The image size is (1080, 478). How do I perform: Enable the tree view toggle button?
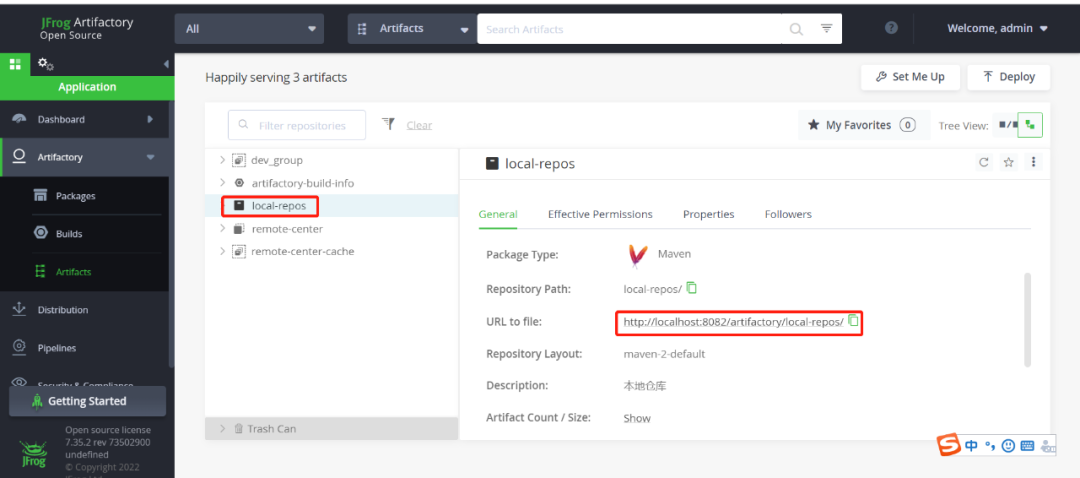1030,125
